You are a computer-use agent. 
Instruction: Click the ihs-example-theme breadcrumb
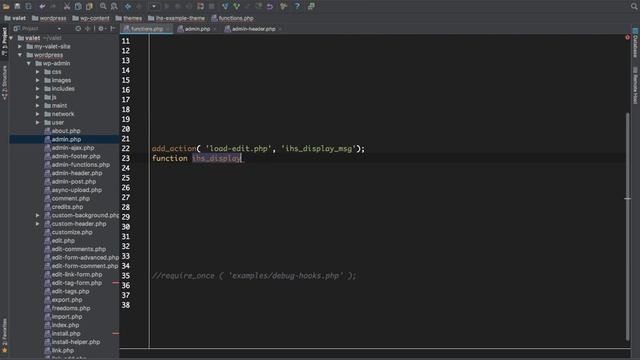coord(176,18)
